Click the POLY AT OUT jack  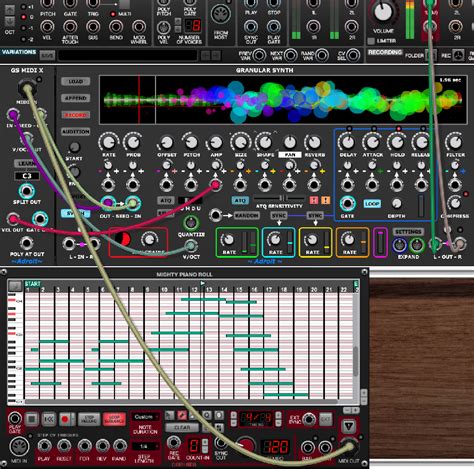coord(27,243)
